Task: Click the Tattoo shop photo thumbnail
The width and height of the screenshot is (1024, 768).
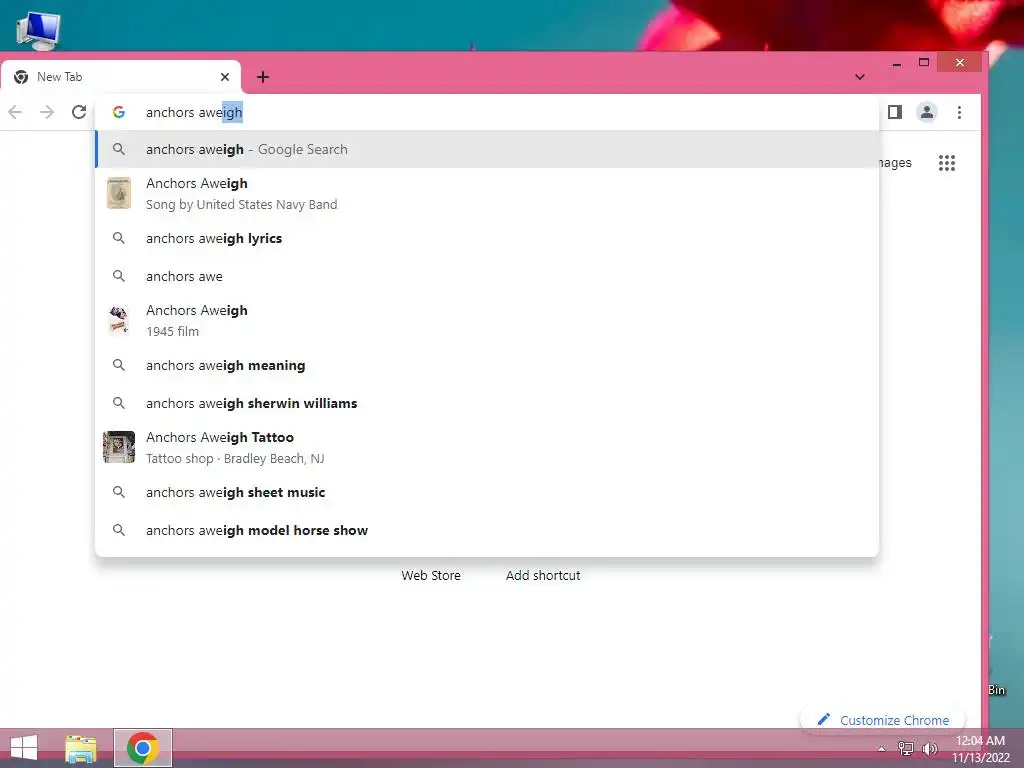Action: [119, 447]
